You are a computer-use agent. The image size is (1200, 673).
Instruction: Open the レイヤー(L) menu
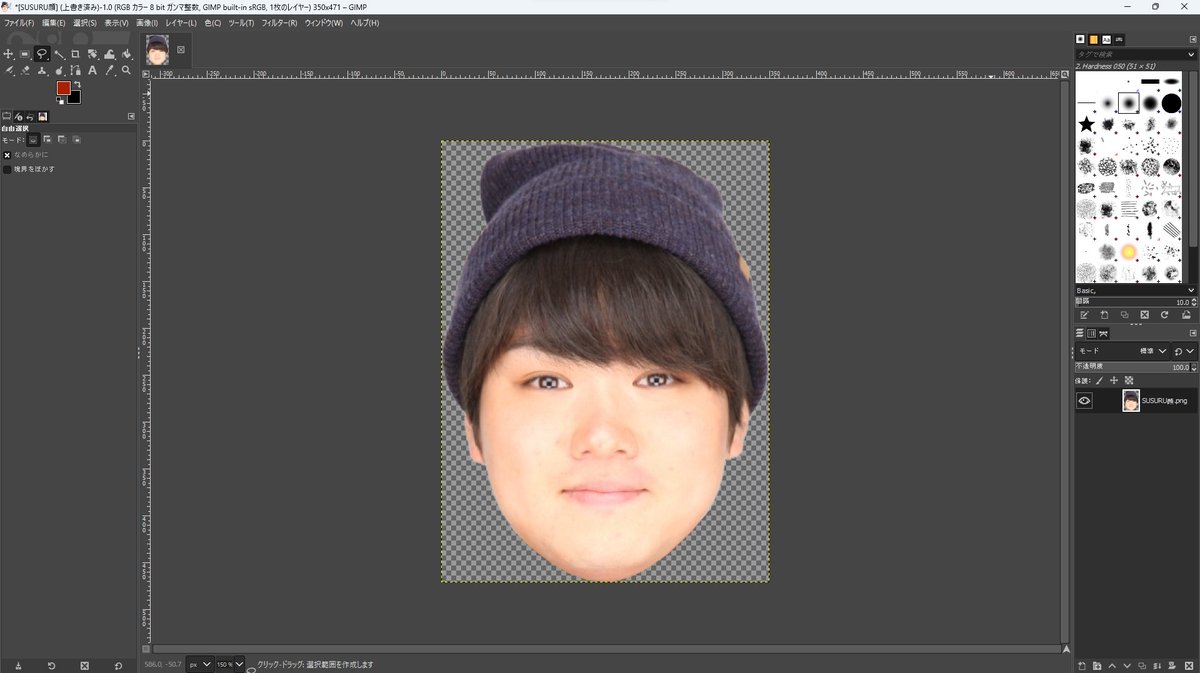point(181,22)
